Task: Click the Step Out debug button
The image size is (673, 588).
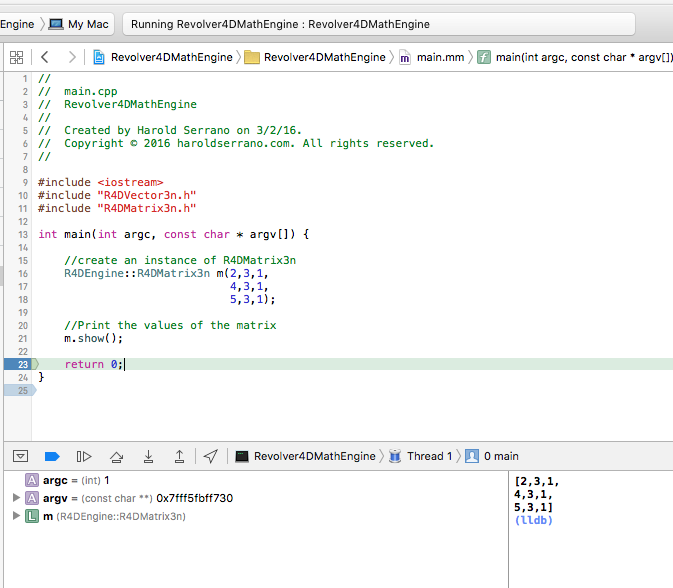Action: pyautogui.click(x=179, y=456)
